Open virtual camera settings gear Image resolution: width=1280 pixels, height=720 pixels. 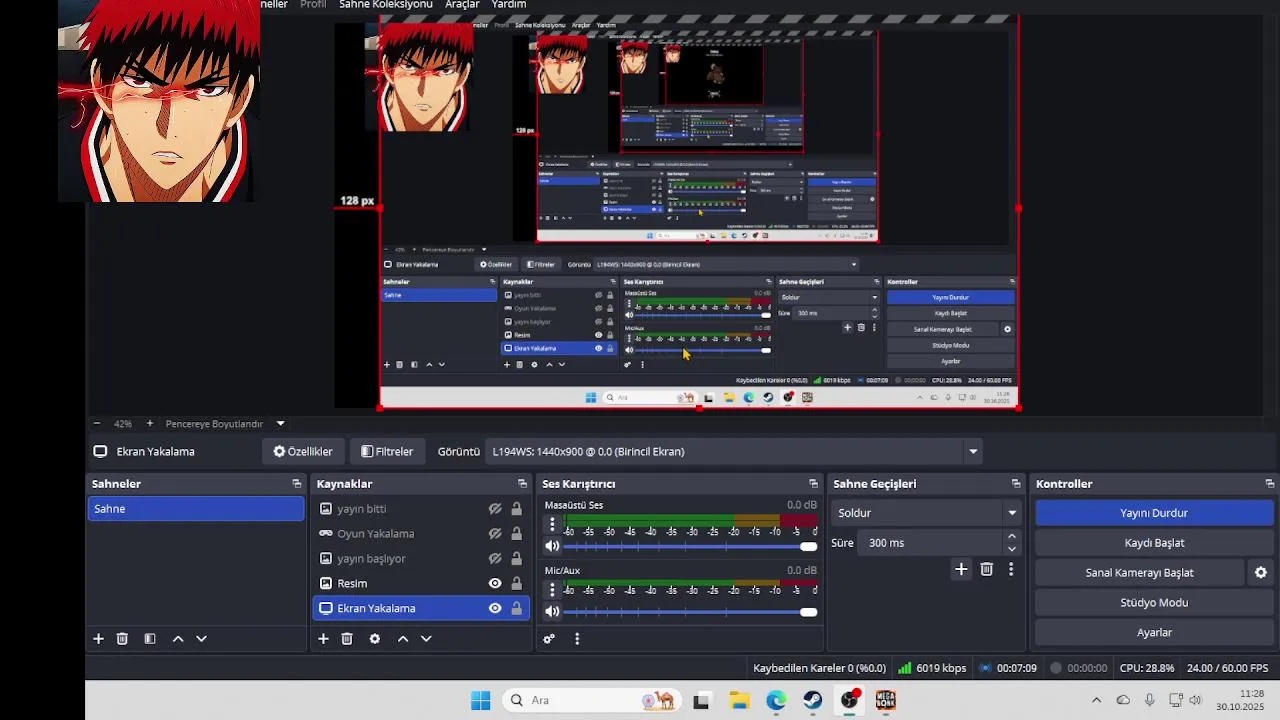tap(1261, 573)
